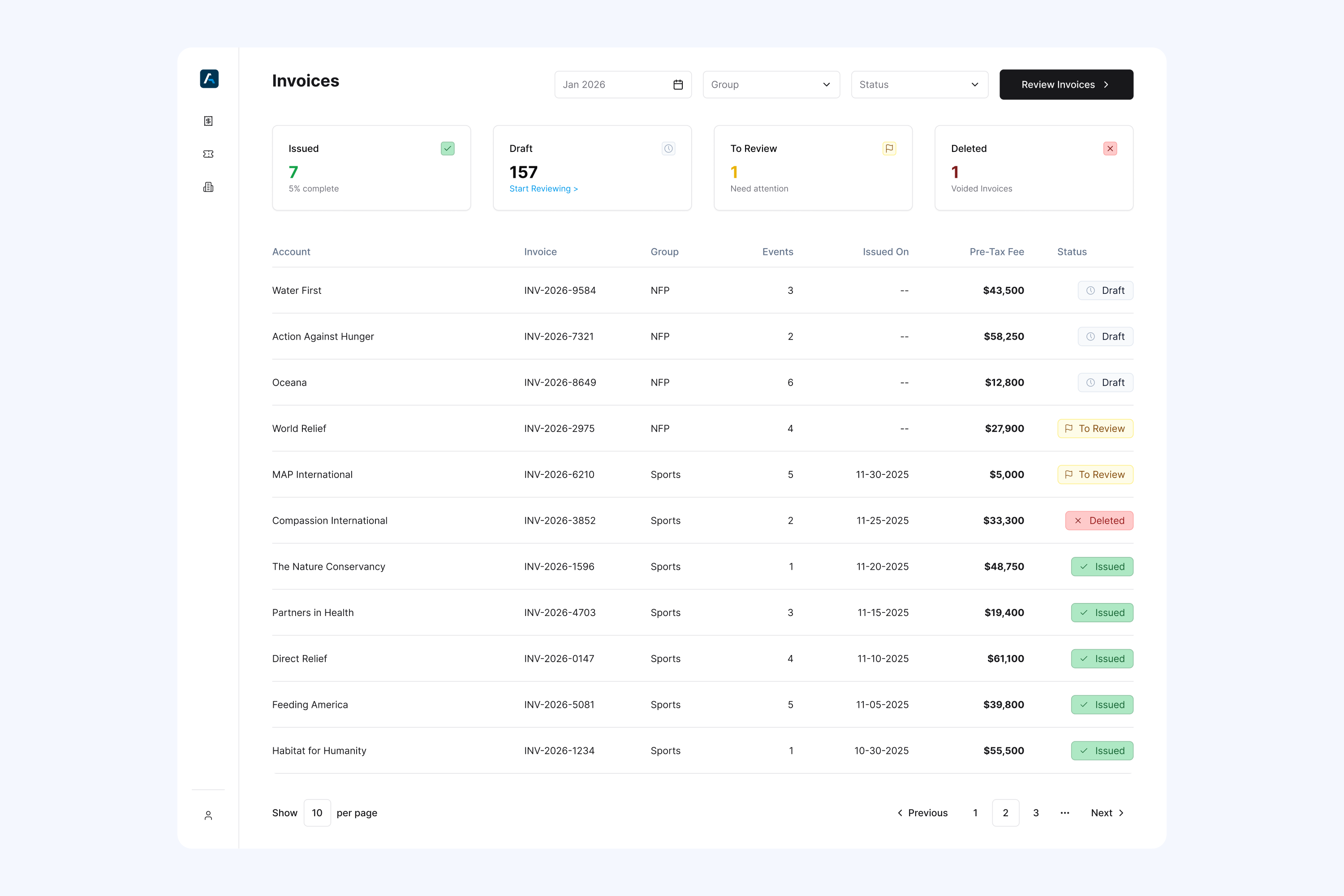Click the calendar icon in date field

[x=678, y=85]
